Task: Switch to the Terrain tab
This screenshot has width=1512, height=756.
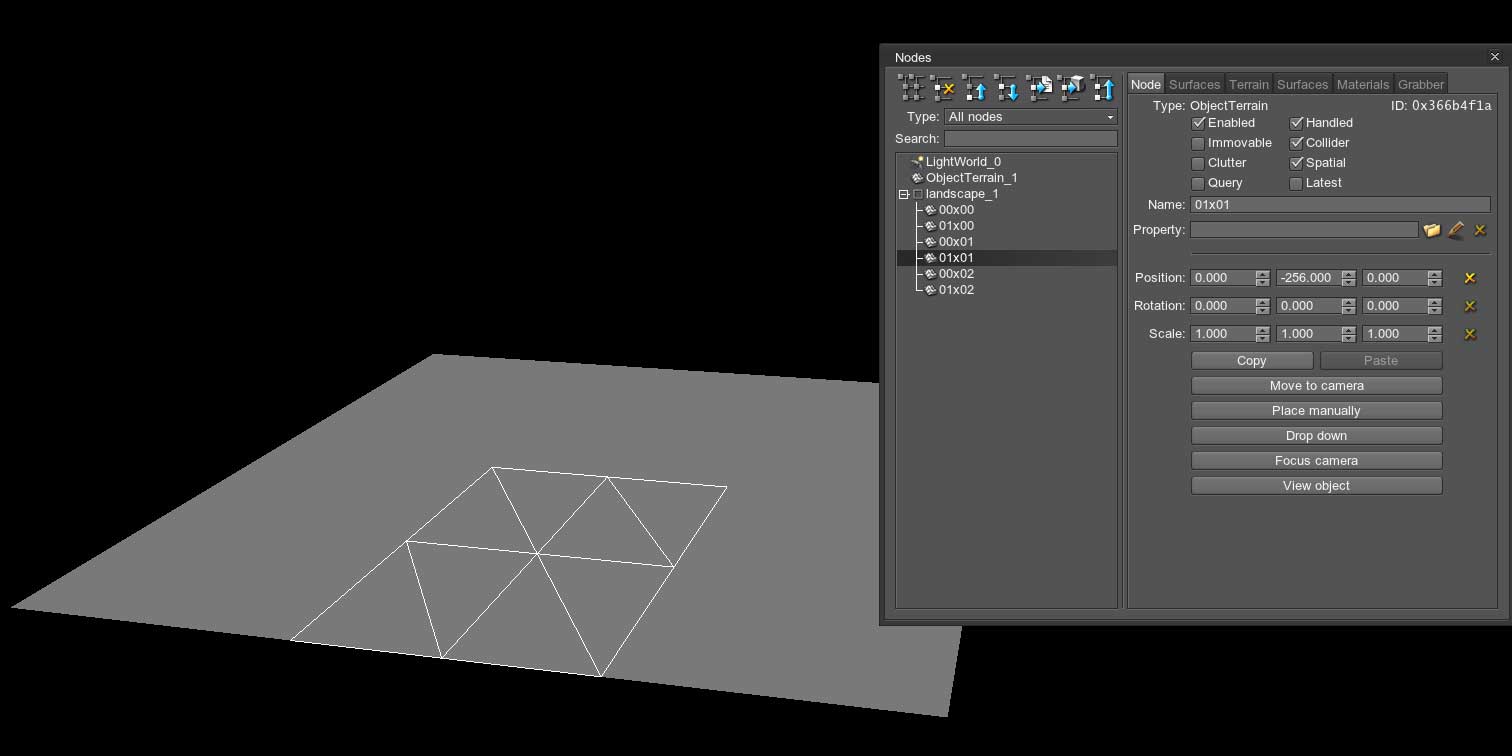Action: pyautogui.click(x=1248, y=85)
